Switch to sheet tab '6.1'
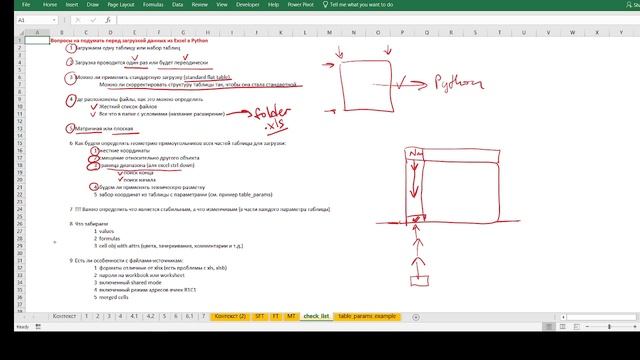 (x=189, y=316)
